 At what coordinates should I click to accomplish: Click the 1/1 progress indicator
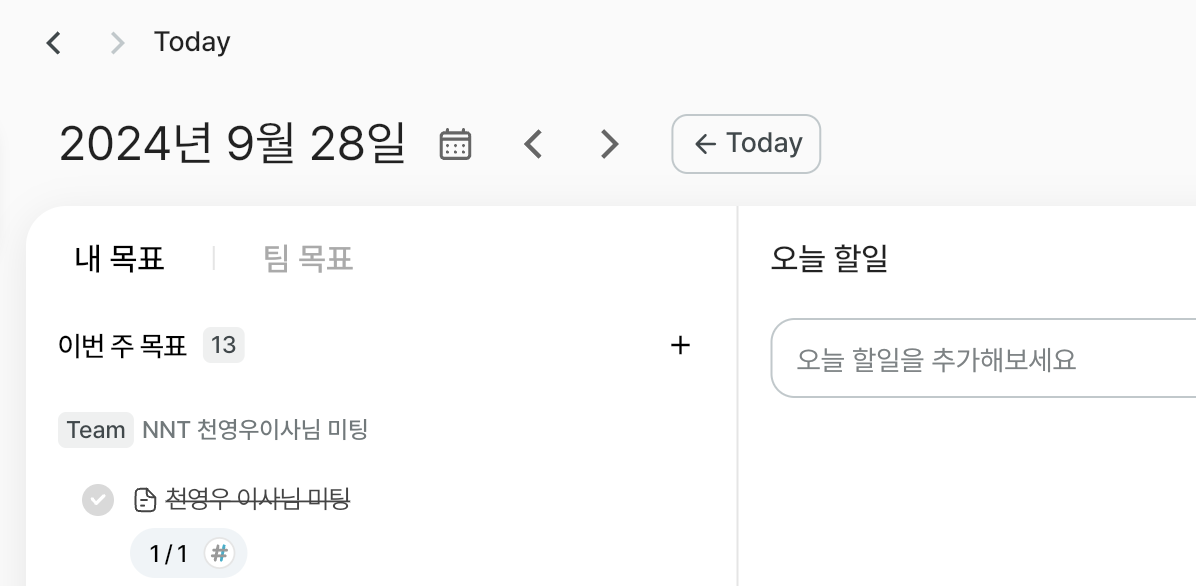pos(169,553)
